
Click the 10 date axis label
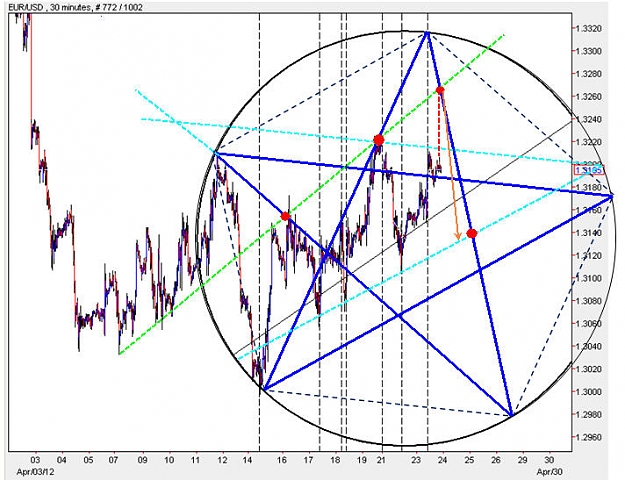coord(169,460)
